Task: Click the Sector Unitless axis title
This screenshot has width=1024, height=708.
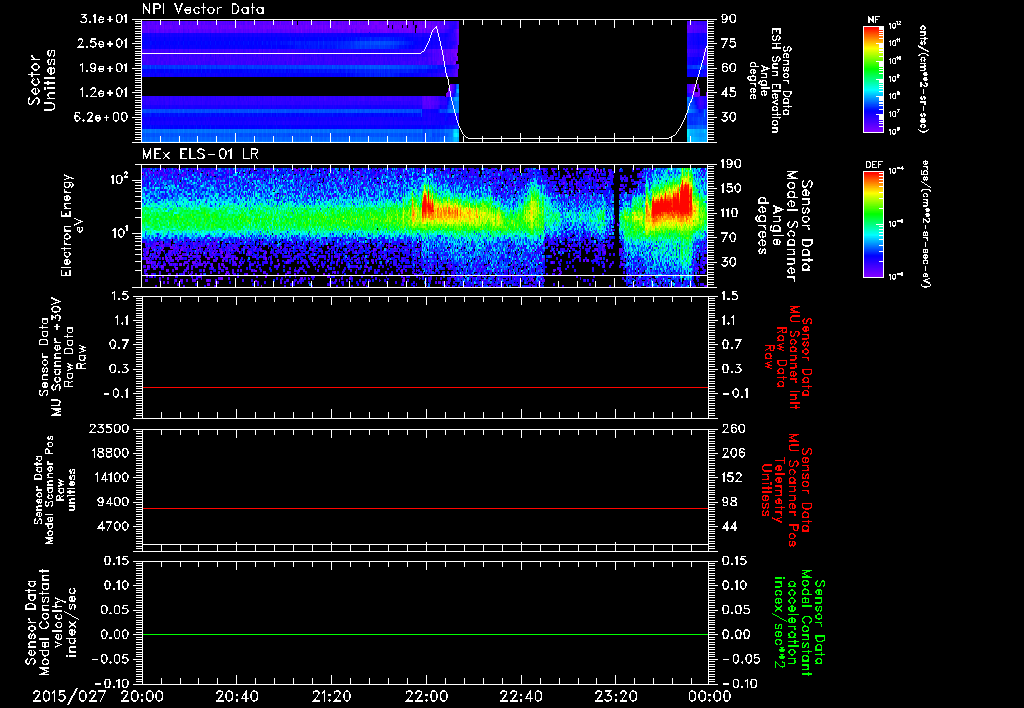Action: (42, 80)
